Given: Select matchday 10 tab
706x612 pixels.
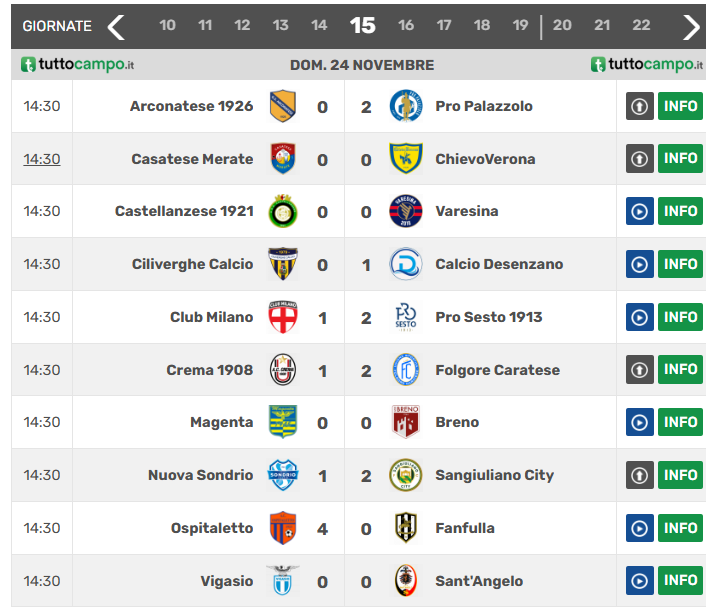Looking at the screenshot, I should (x=167, y=26).
